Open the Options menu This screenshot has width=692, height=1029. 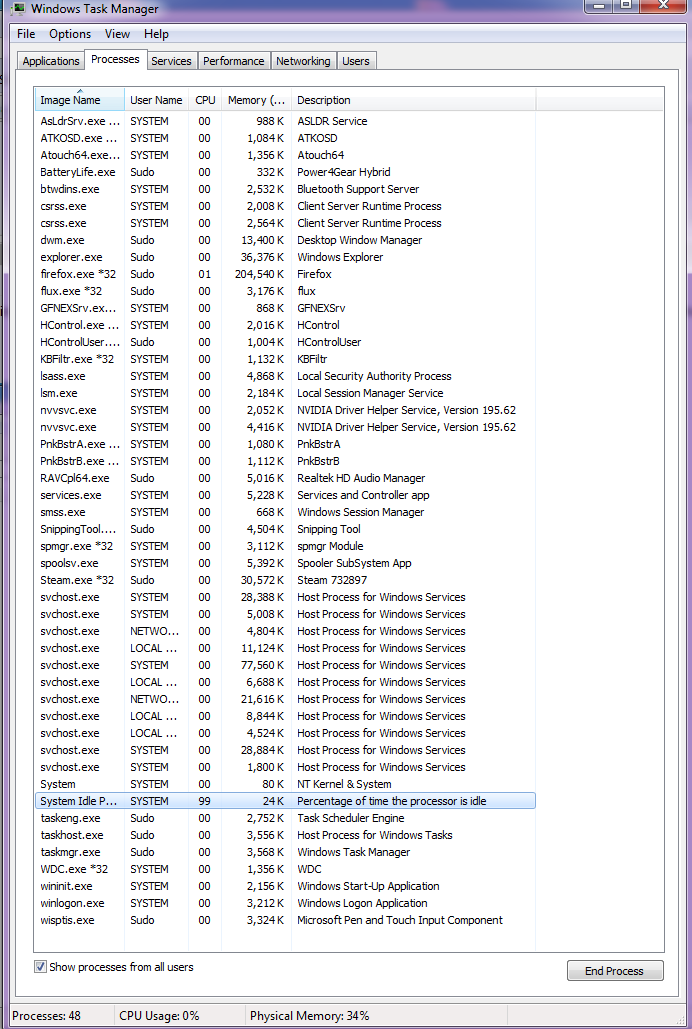pos(70,33)
